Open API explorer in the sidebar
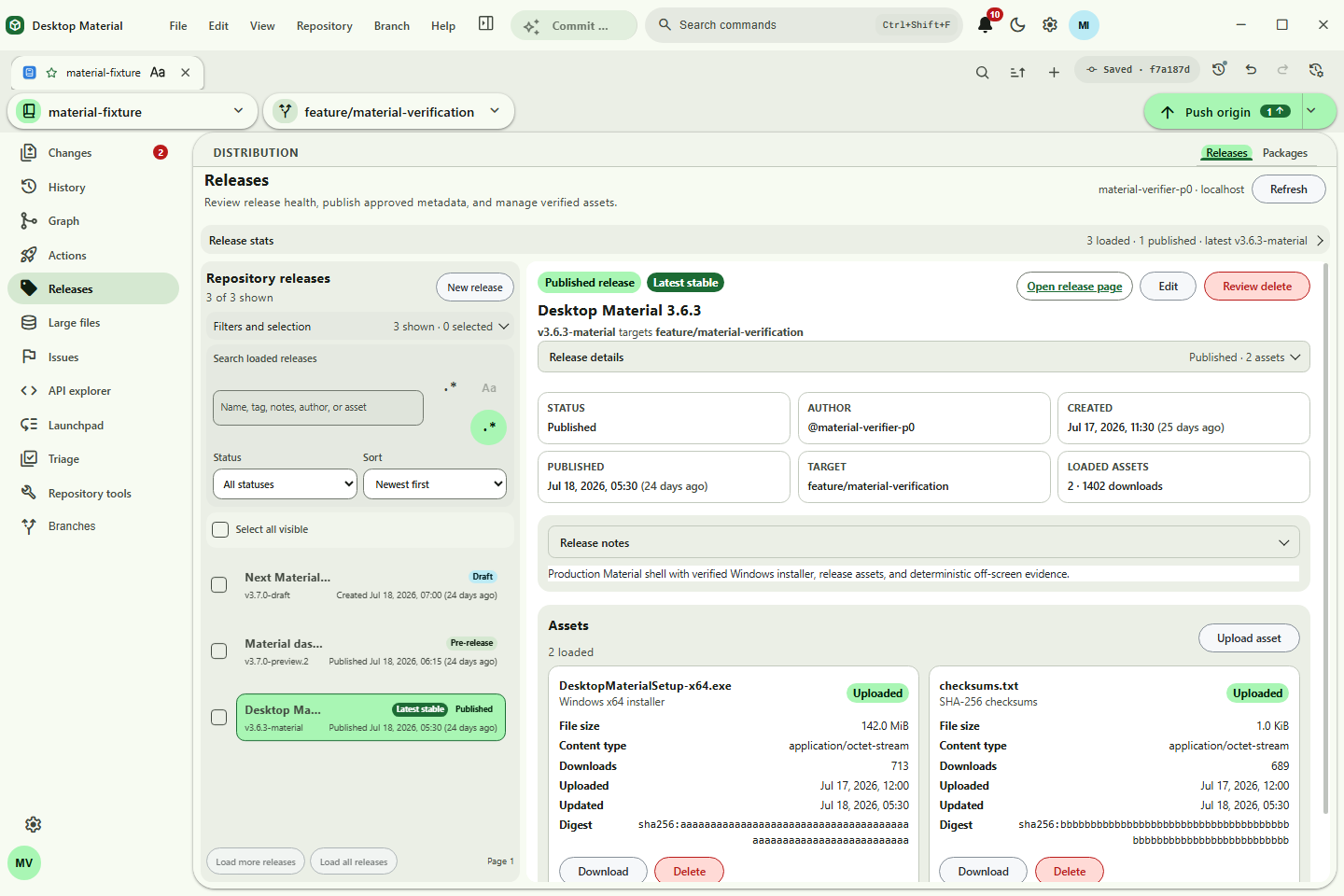 pos(93,391)
